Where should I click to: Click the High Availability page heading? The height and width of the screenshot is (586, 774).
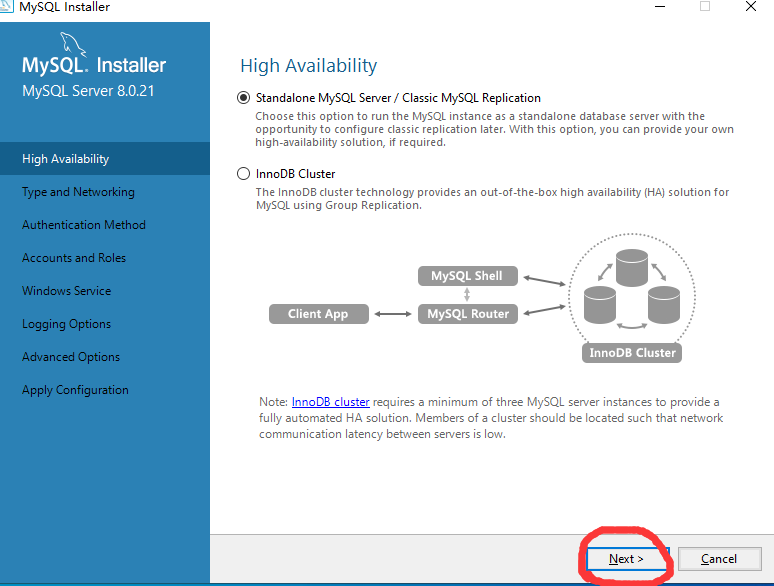pyautogui.click(x=309, y=66)
